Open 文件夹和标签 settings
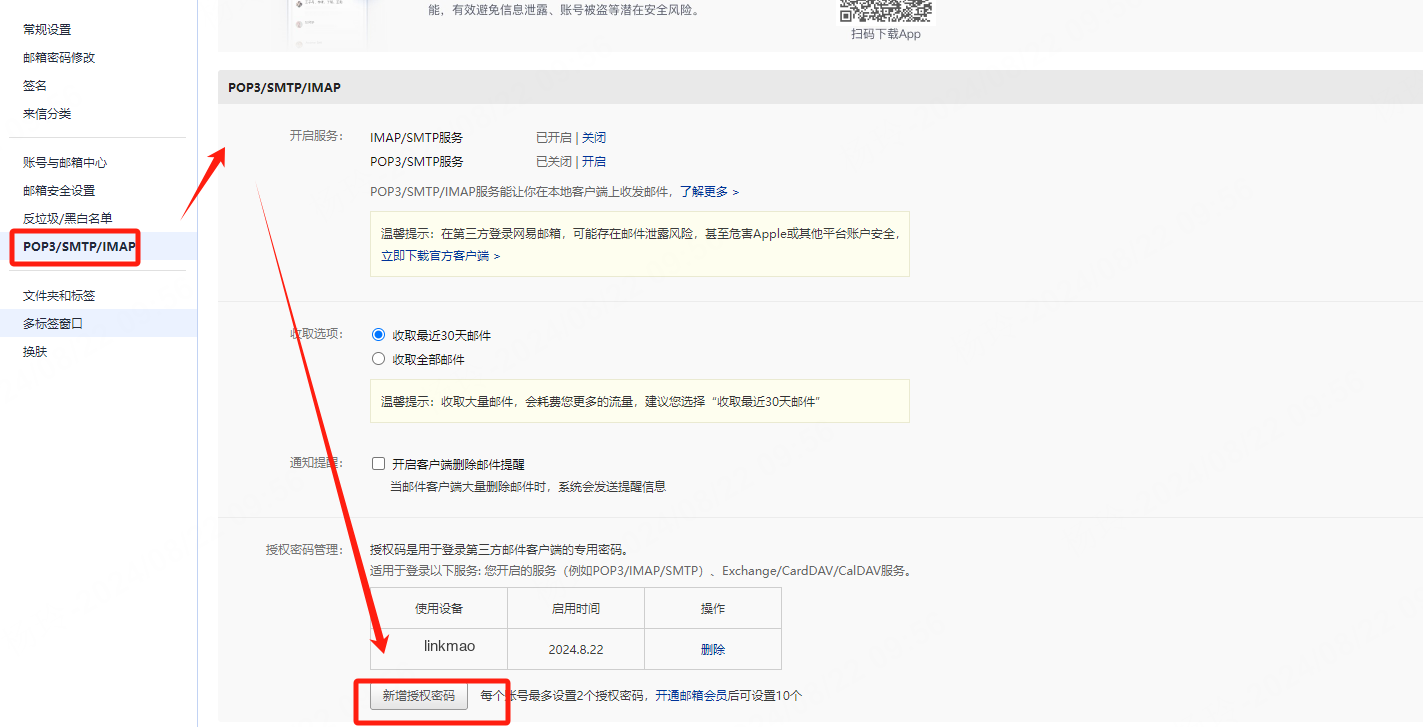 (59, 296)
